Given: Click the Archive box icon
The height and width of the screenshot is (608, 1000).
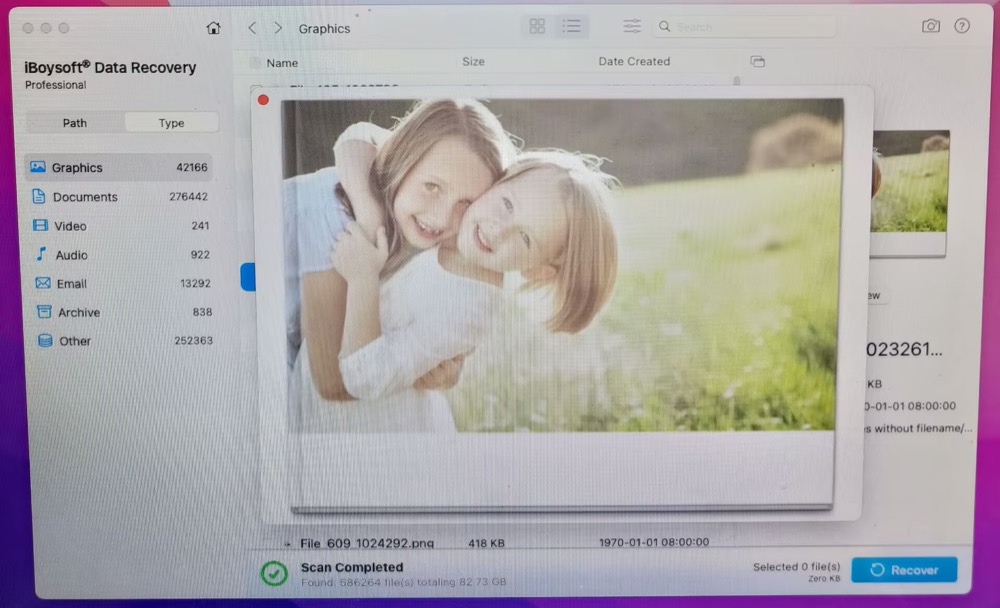Looking at the screenshot, I should coord(44,311).
